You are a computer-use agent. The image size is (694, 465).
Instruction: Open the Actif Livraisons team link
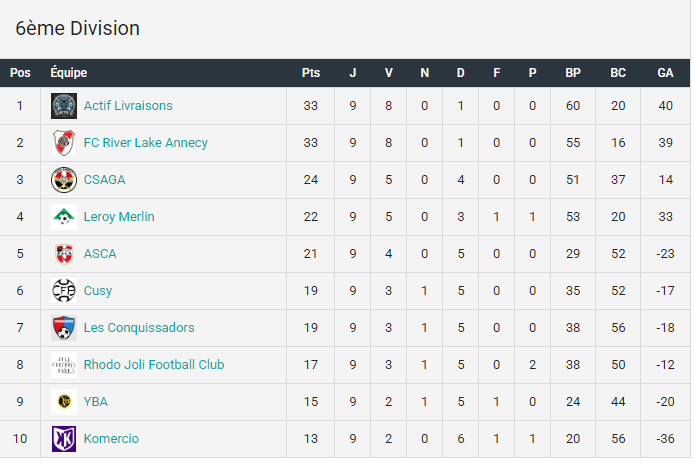128,106
